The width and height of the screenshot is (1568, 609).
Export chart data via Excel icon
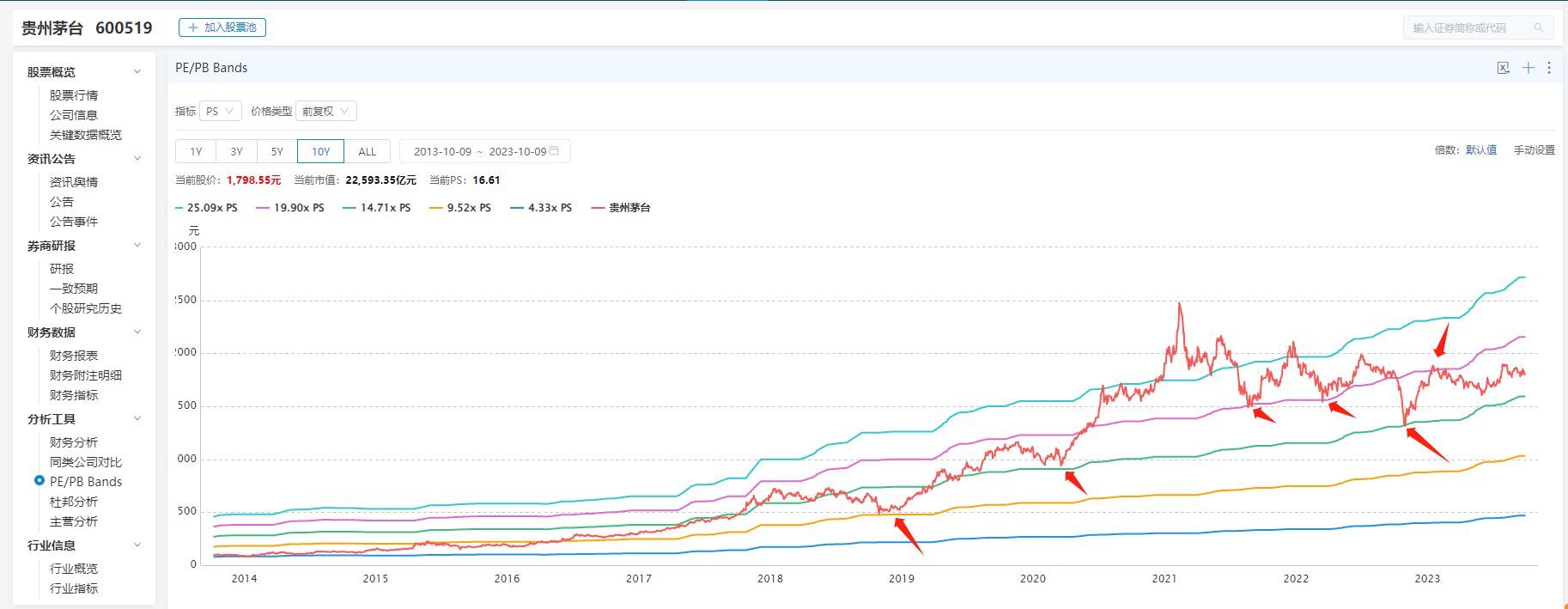click(x=1503, y=68)
